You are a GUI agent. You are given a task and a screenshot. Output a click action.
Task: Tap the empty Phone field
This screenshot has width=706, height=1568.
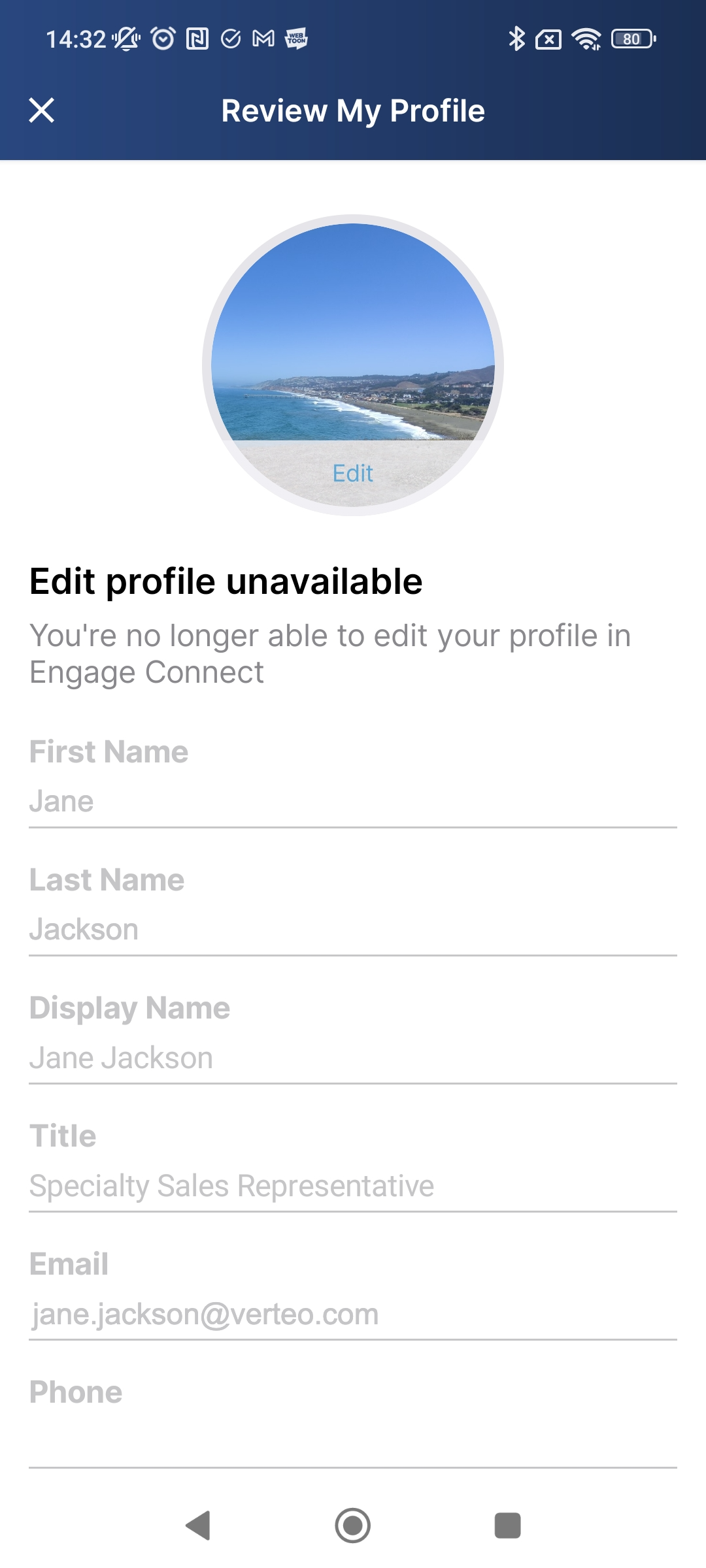pyautogui.click(x=353, y=1441)
